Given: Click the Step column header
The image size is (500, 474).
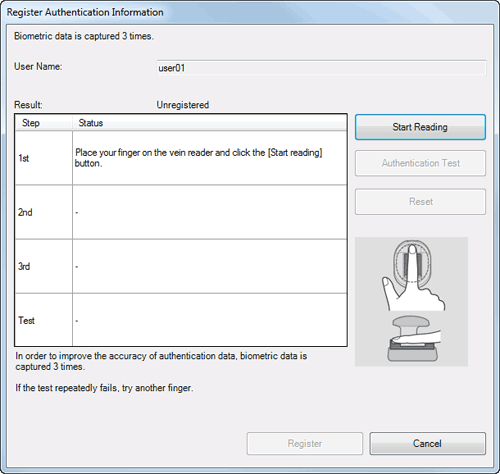Looking at the screenshot, I should coord(44,123).
